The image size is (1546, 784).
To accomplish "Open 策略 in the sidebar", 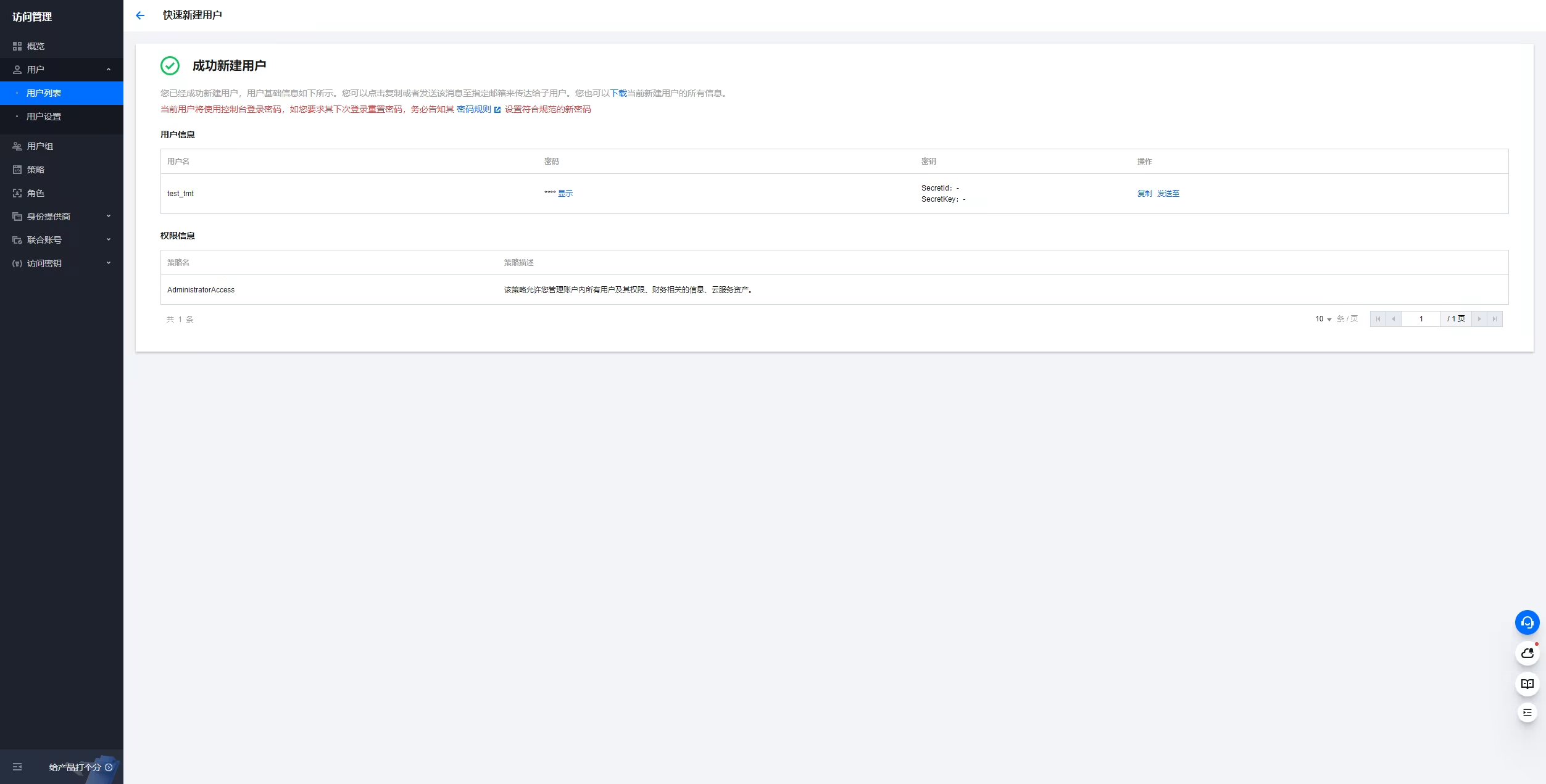I will click(x=36, y=170).
